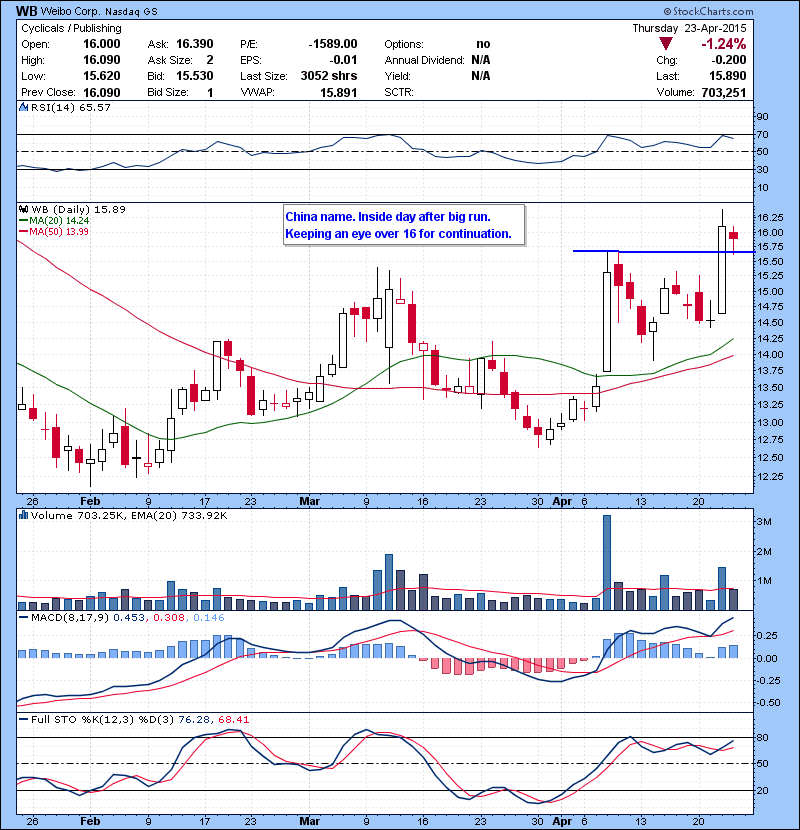Screen dimensions: 800x830
Task: Click the Low value 15.620
Action: (x=102, y=76)
